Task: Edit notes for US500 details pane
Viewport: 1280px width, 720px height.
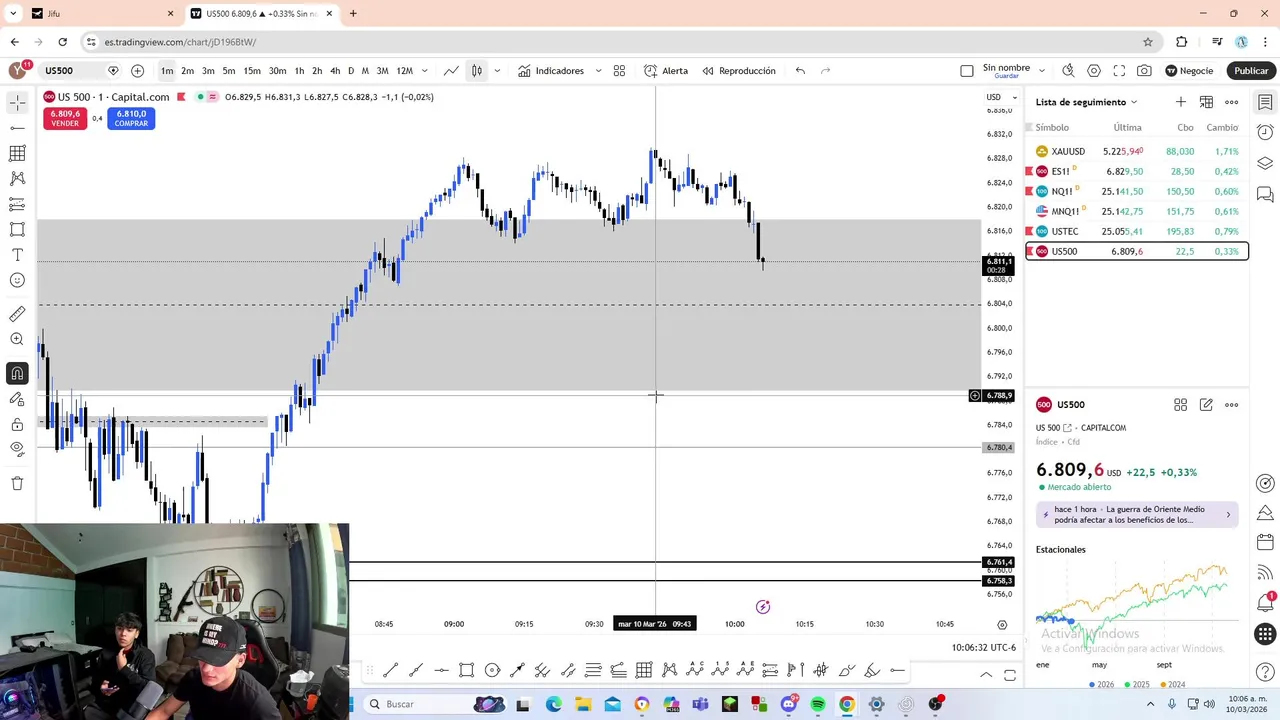Action: (1206, 405)
